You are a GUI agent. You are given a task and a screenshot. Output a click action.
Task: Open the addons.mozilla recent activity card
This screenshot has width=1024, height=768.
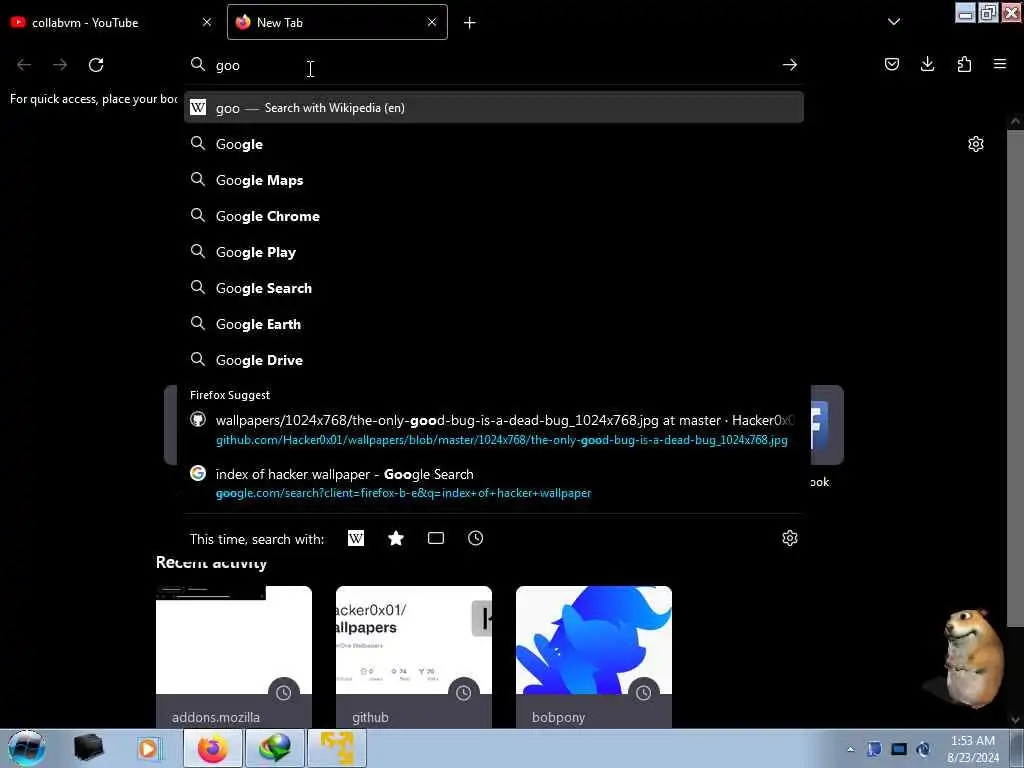click(234, 657)
